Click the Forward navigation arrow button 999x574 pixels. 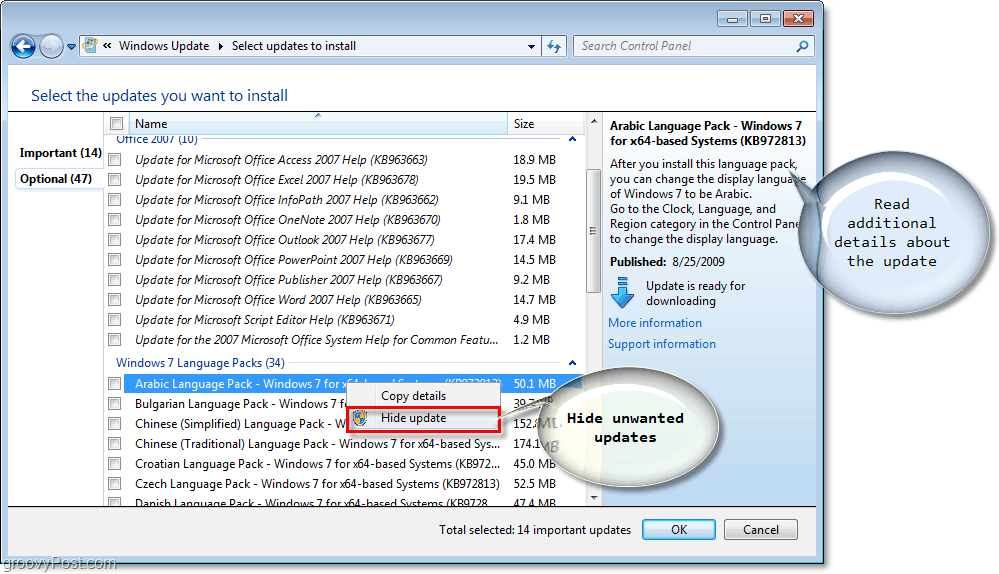(52, 47)
